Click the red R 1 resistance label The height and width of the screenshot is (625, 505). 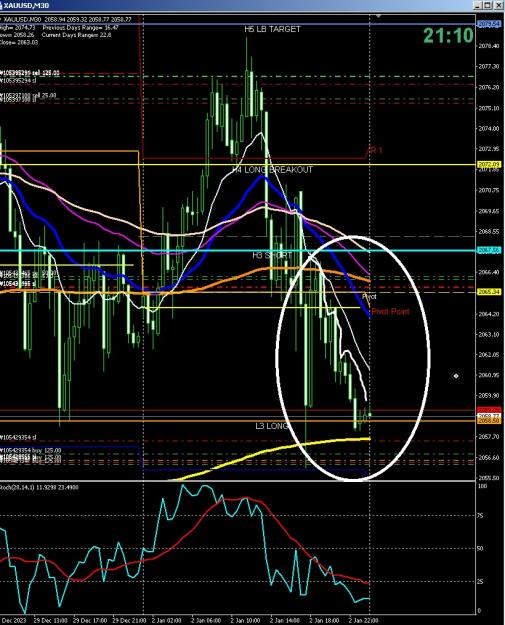[375, 151]
